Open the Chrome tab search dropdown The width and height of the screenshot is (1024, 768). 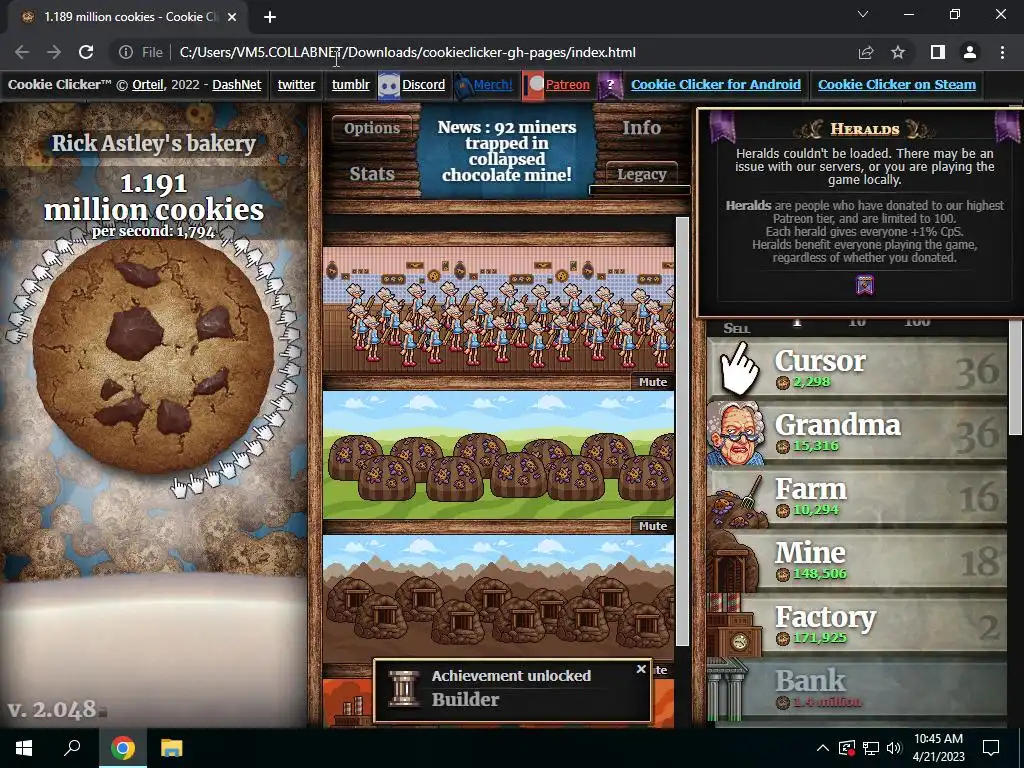(x=863, y=14)
